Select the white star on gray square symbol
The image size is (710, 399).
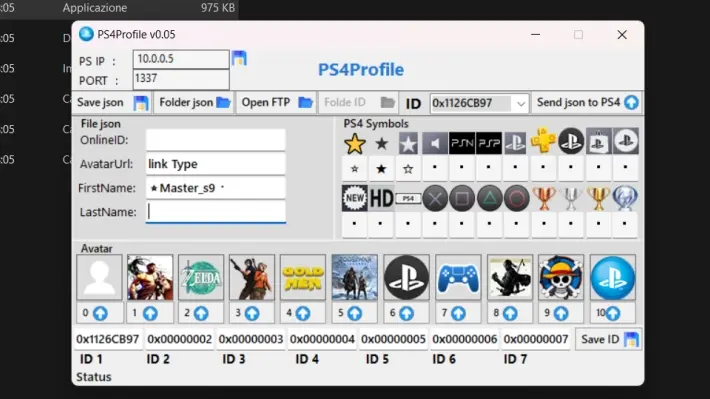(x=408, y=143)
